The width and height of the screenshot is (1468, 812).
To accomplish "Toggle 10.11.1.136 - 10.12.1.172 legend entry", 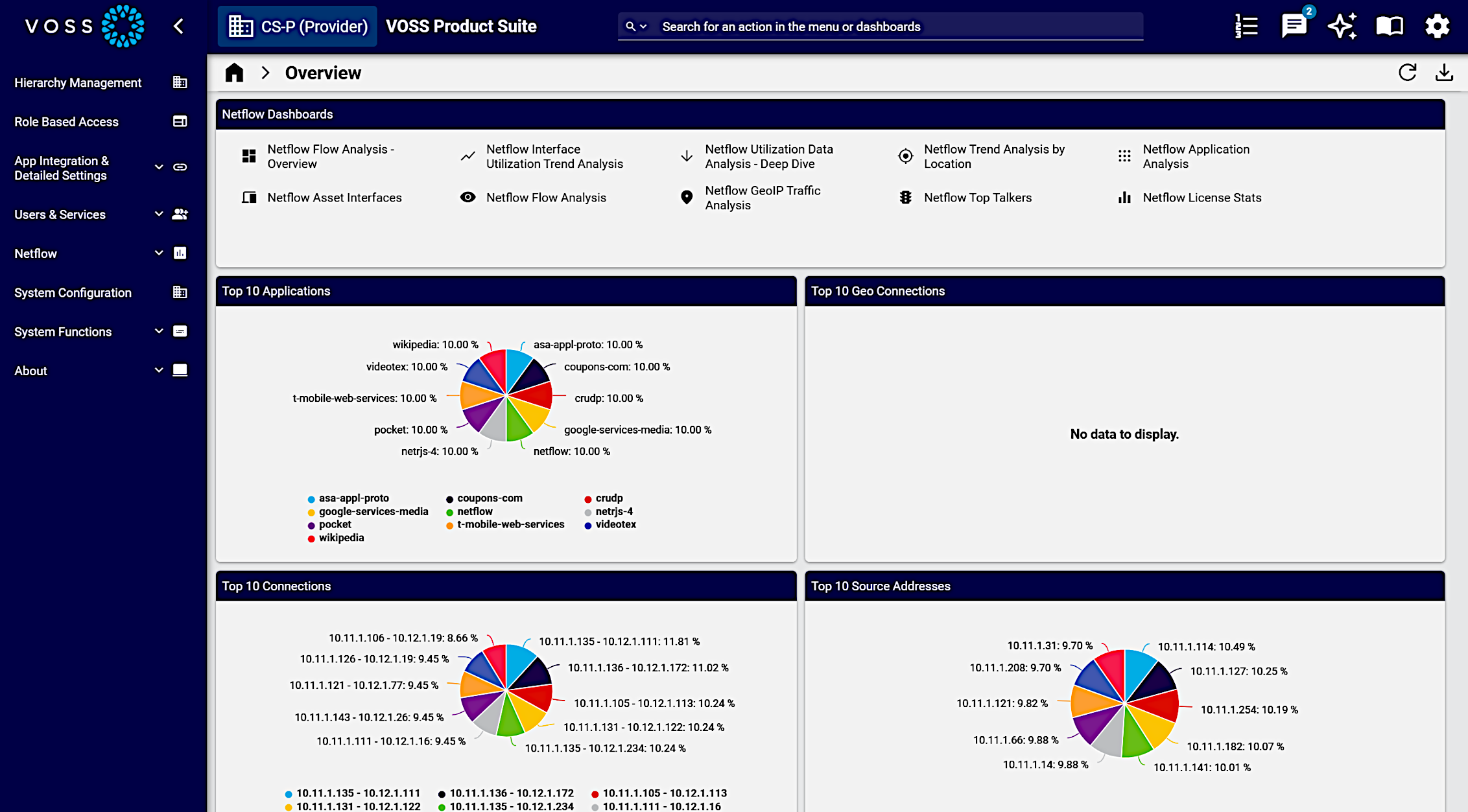I will pos(506,793).
